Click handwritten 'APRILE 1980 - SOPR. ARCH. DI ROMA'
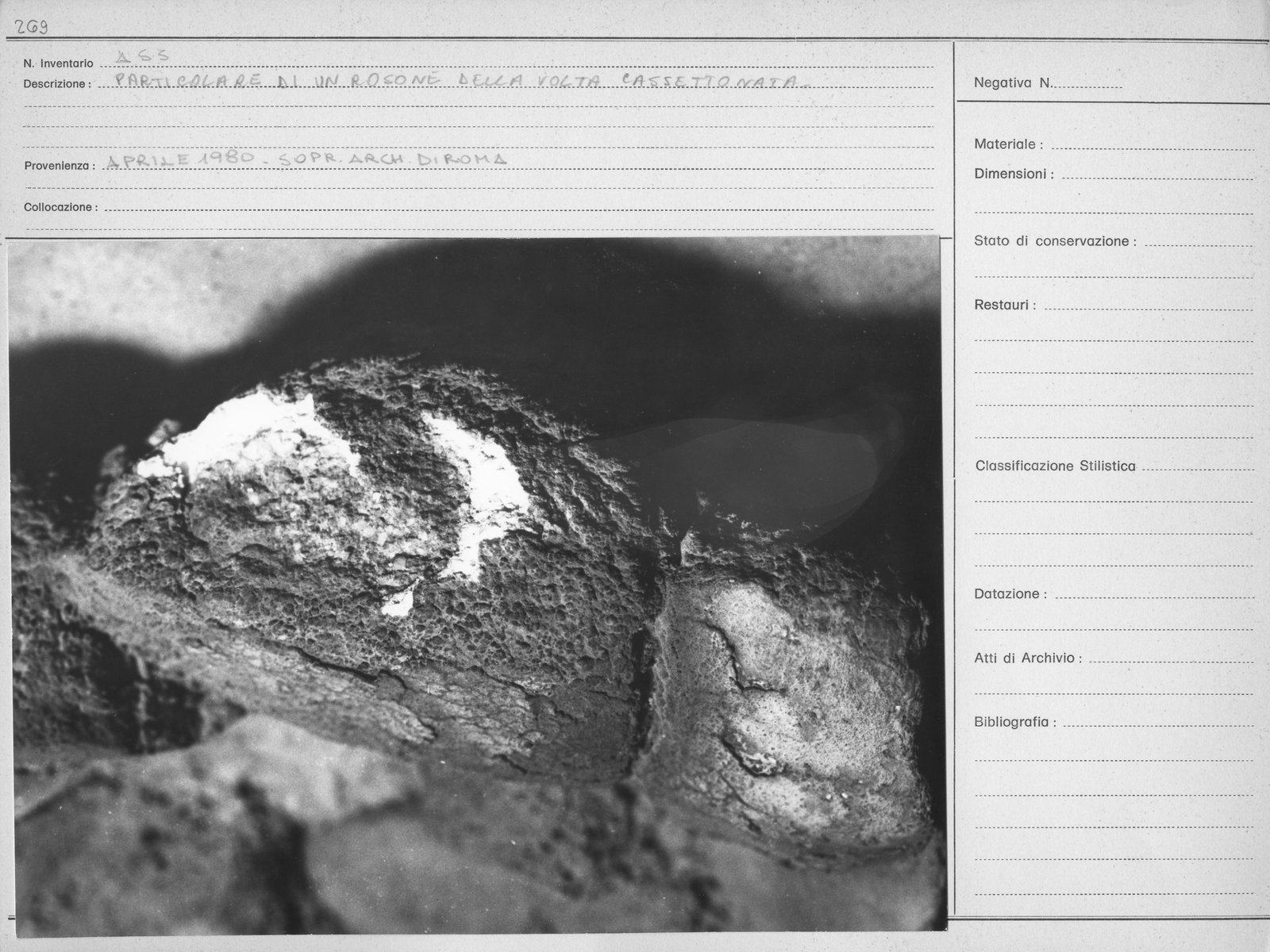 coord(306,159)
